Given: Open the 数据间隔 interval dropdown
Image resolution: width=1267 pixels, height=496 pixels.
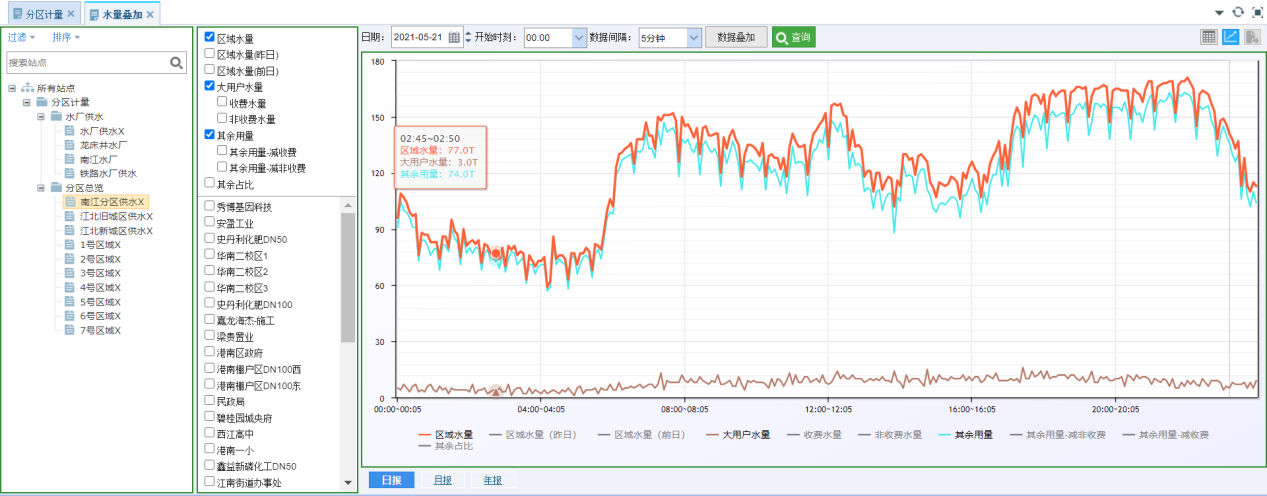Looking at the screenshot, I should (694, 37).
